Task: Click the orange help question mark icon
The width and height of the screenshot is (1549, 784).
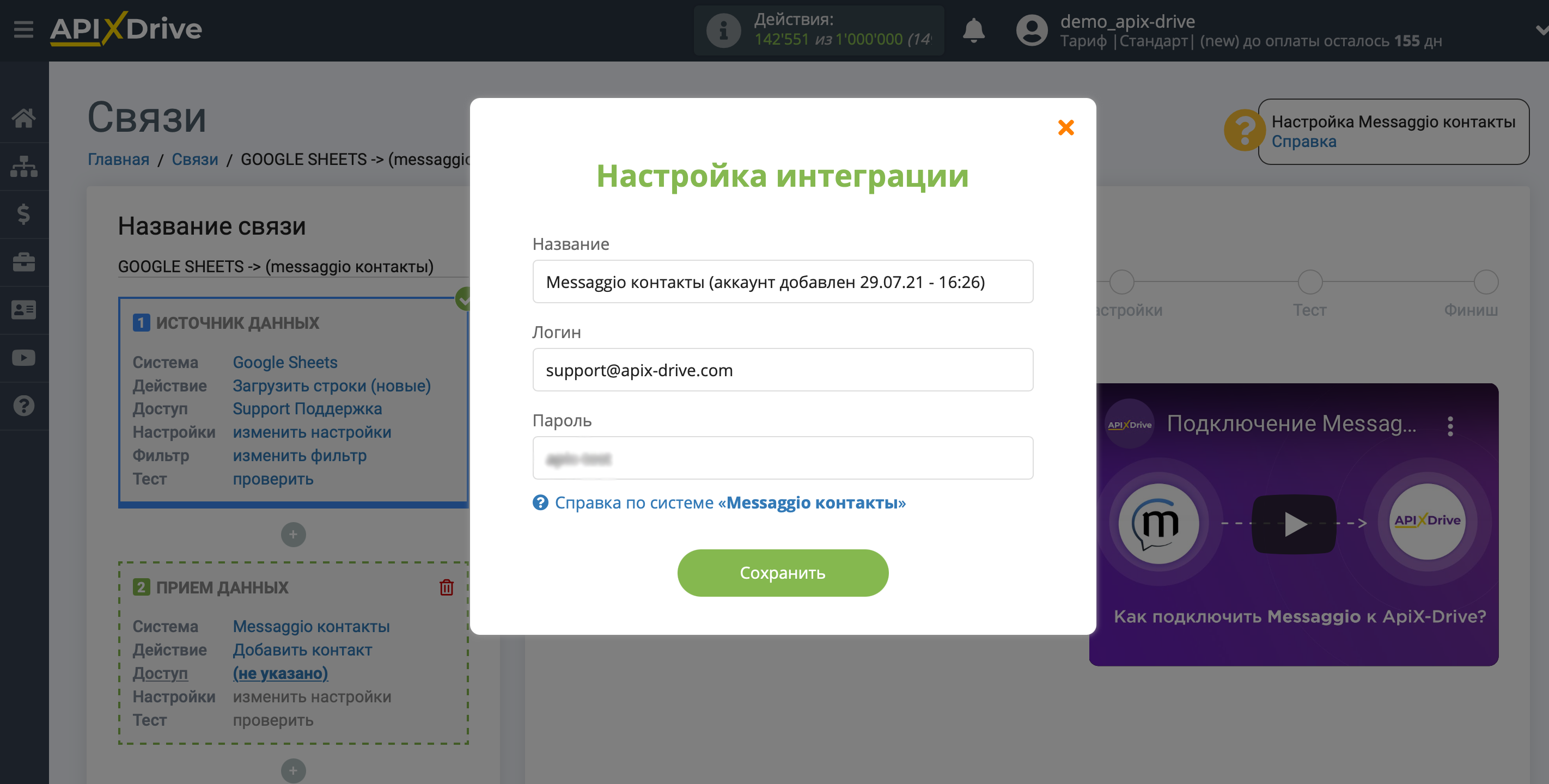Action: click(x=1244, y=131)
